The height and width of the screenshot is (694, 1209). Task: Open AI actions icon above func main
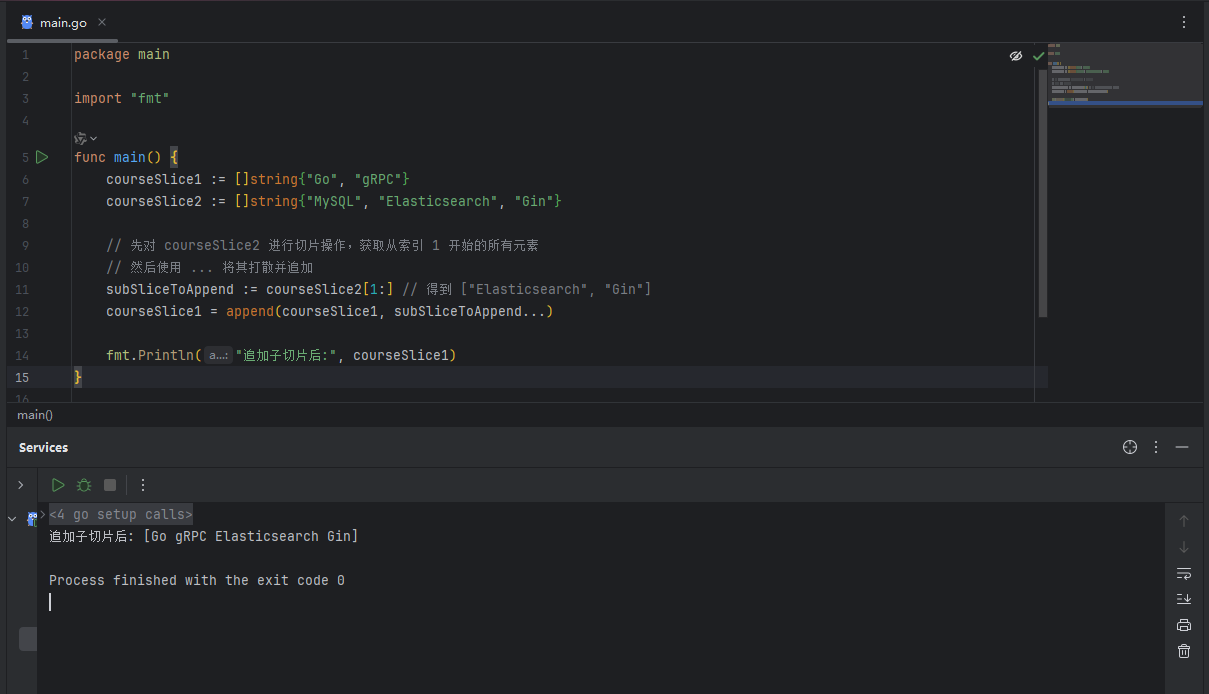pos(85,138)
